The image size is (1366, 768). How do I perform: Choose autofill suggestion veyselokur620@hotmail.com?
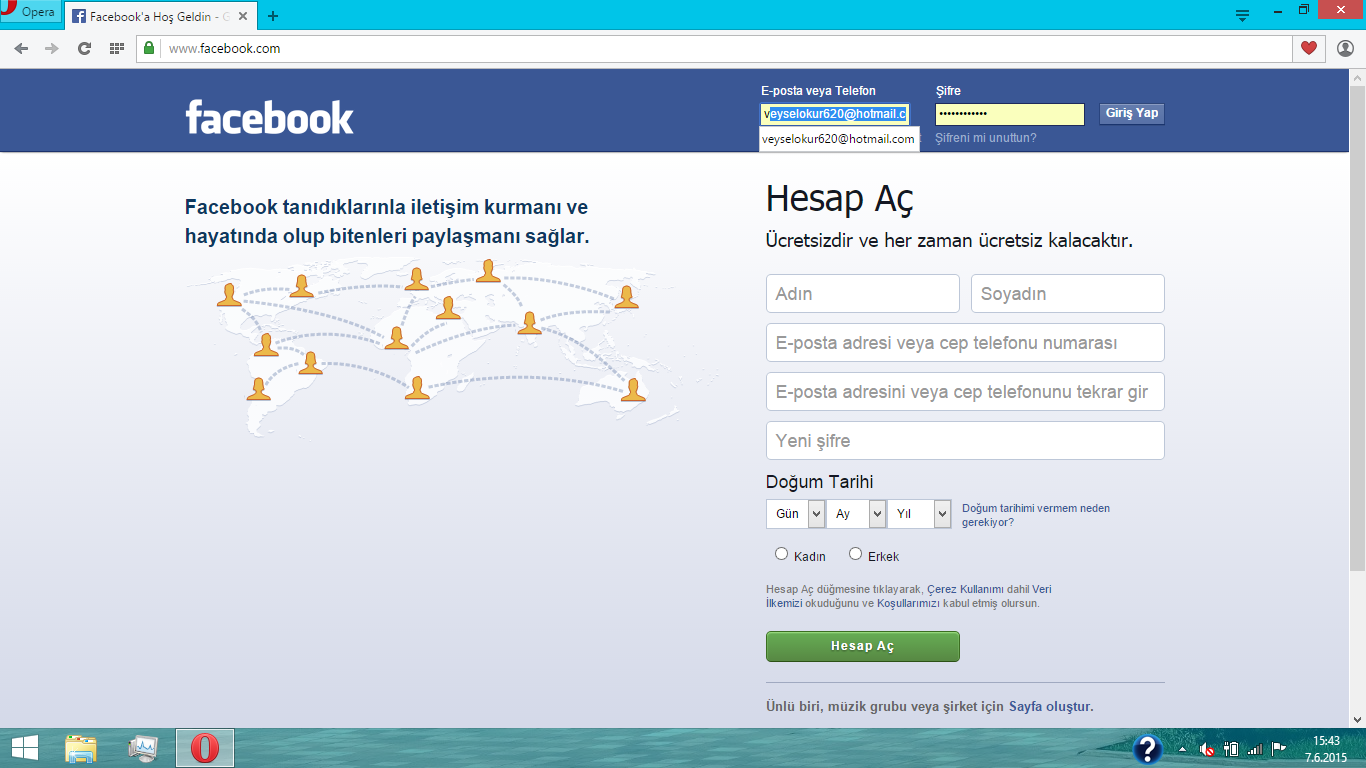pyautogui.click(x=838, y=139)
